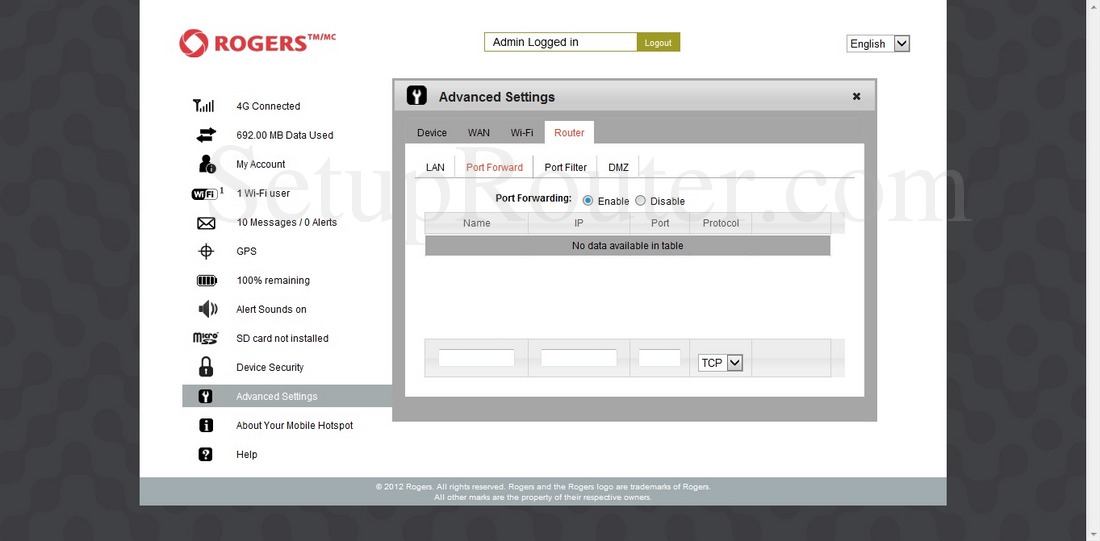The image size is (1100, 541).
Task: Open the Alert Sounds on link
Action: pos(271,309)
